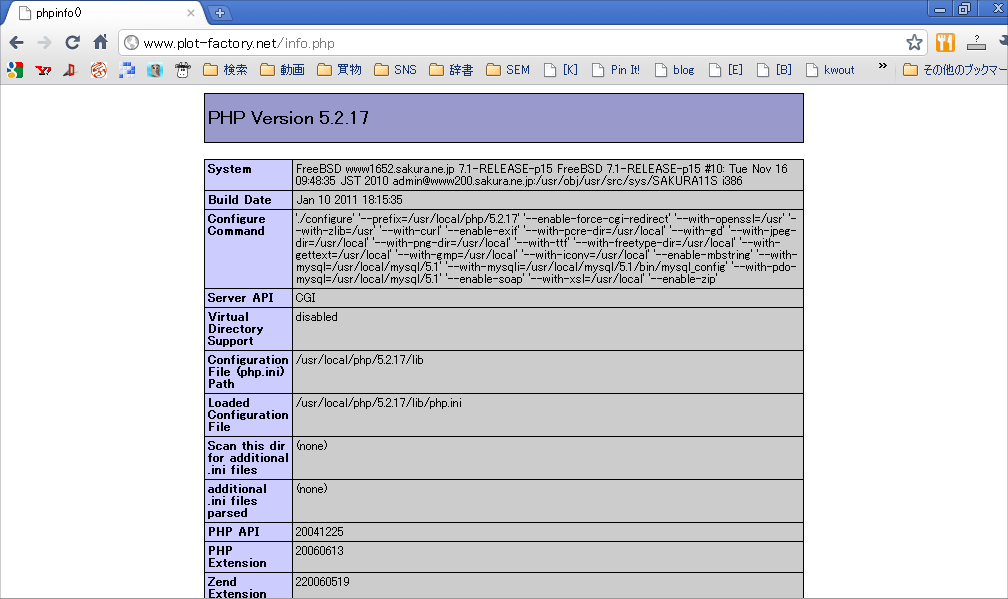This screenshot has height=599, width=1008.
Task: Open the blue pixel squares bookmark
Action: 127,70
